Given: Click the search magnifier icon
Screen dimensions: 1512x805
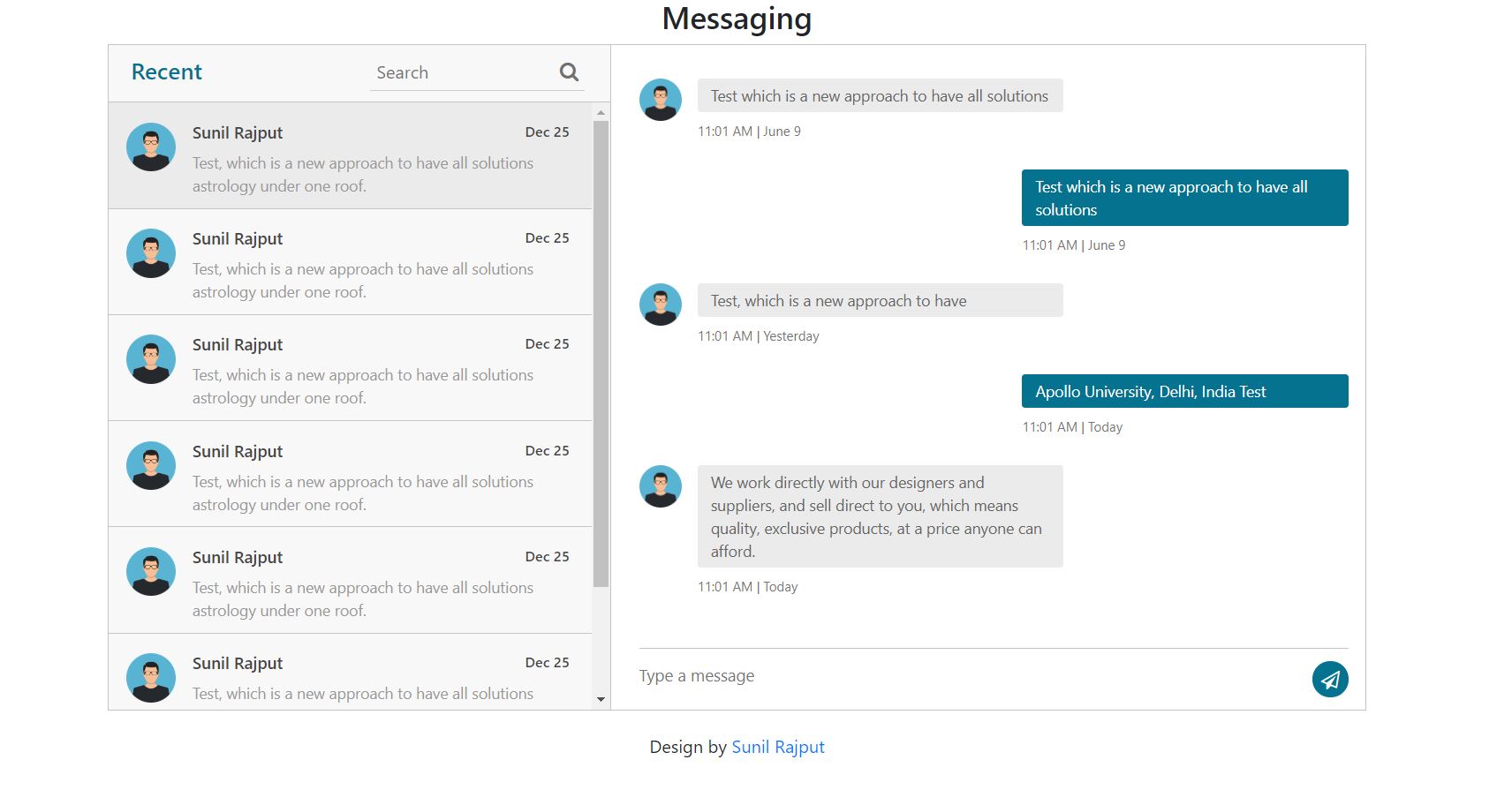Looking at the screenshot, I should [569, 71].
